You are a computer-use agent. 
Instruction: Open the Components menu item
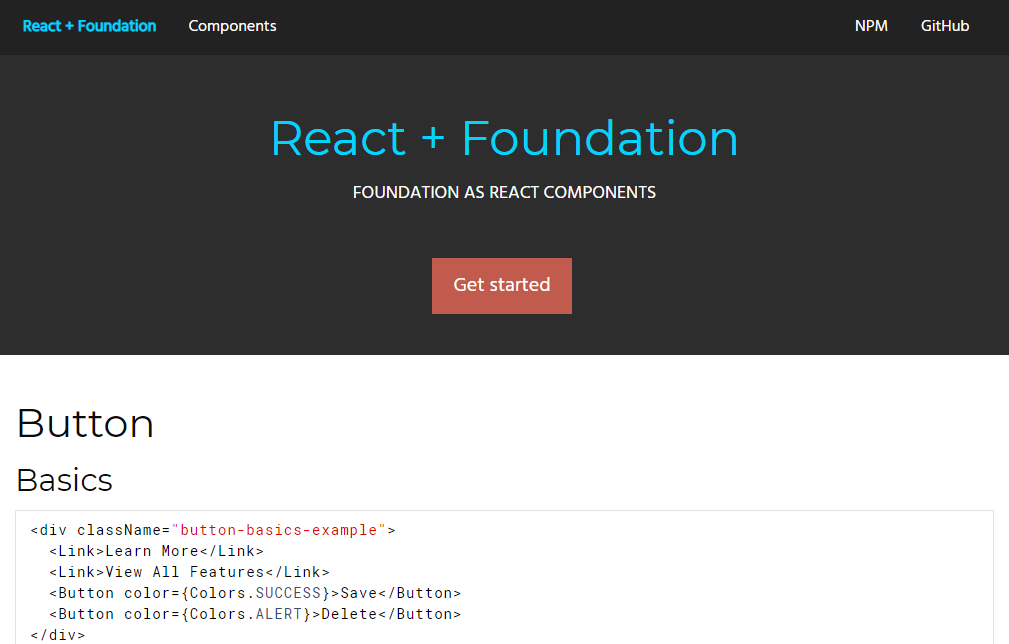pyautogui.click(x=232, y=26)
